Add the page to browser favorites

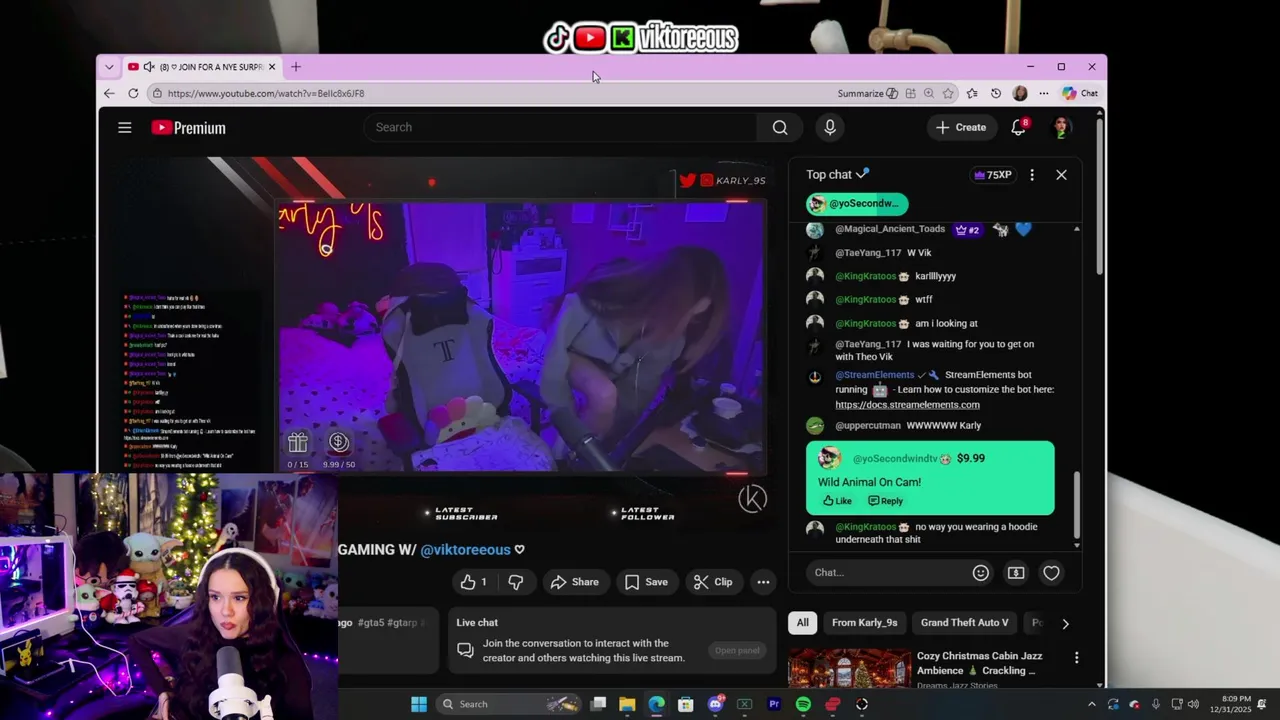[x=948, y=93]
